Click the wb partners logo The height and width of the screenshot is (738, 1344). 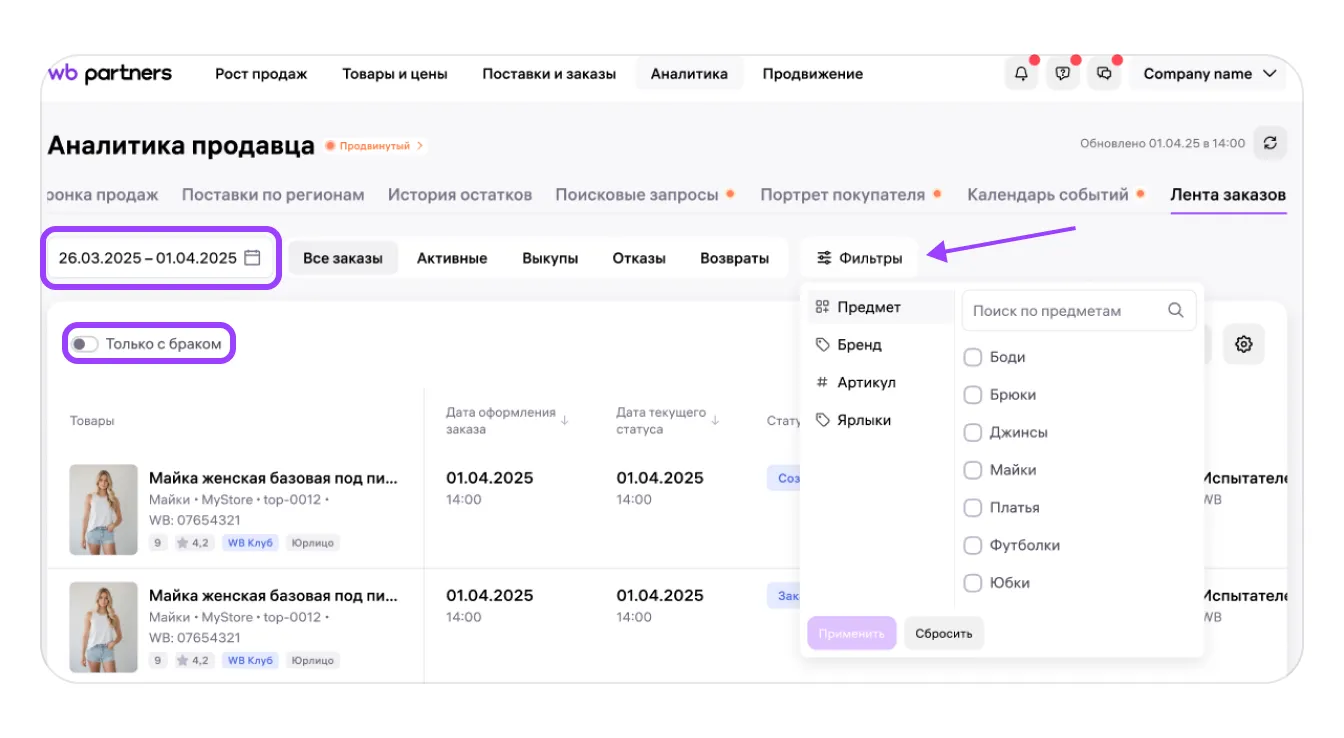(x=110, y=74)
